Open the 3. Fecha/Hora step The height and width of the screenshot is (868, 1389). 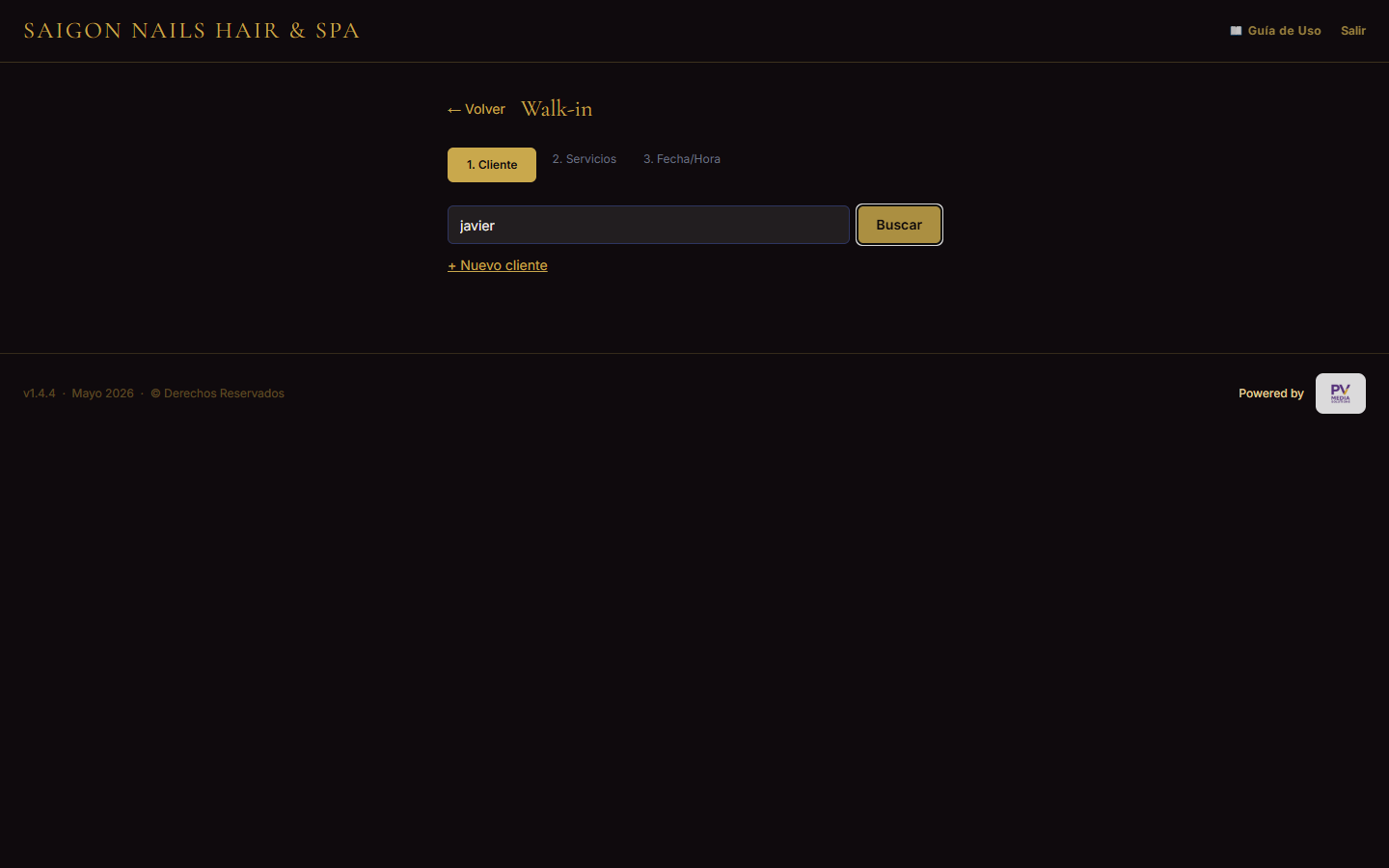pos(682,159)
